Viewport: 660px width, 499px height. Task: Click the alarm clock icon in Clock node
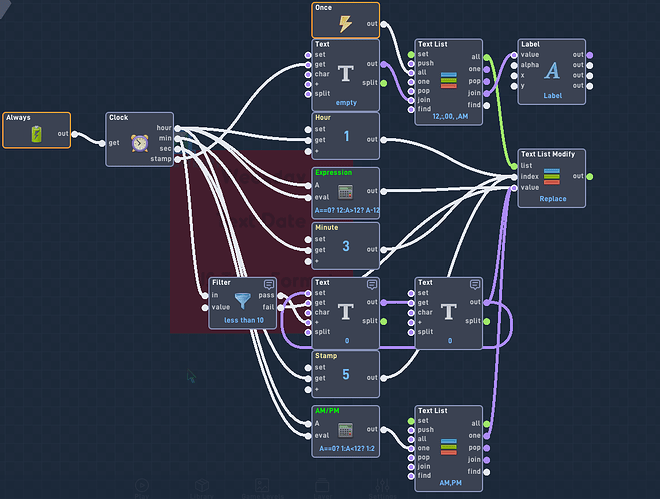pyautogui.click(x=139, y=143)
